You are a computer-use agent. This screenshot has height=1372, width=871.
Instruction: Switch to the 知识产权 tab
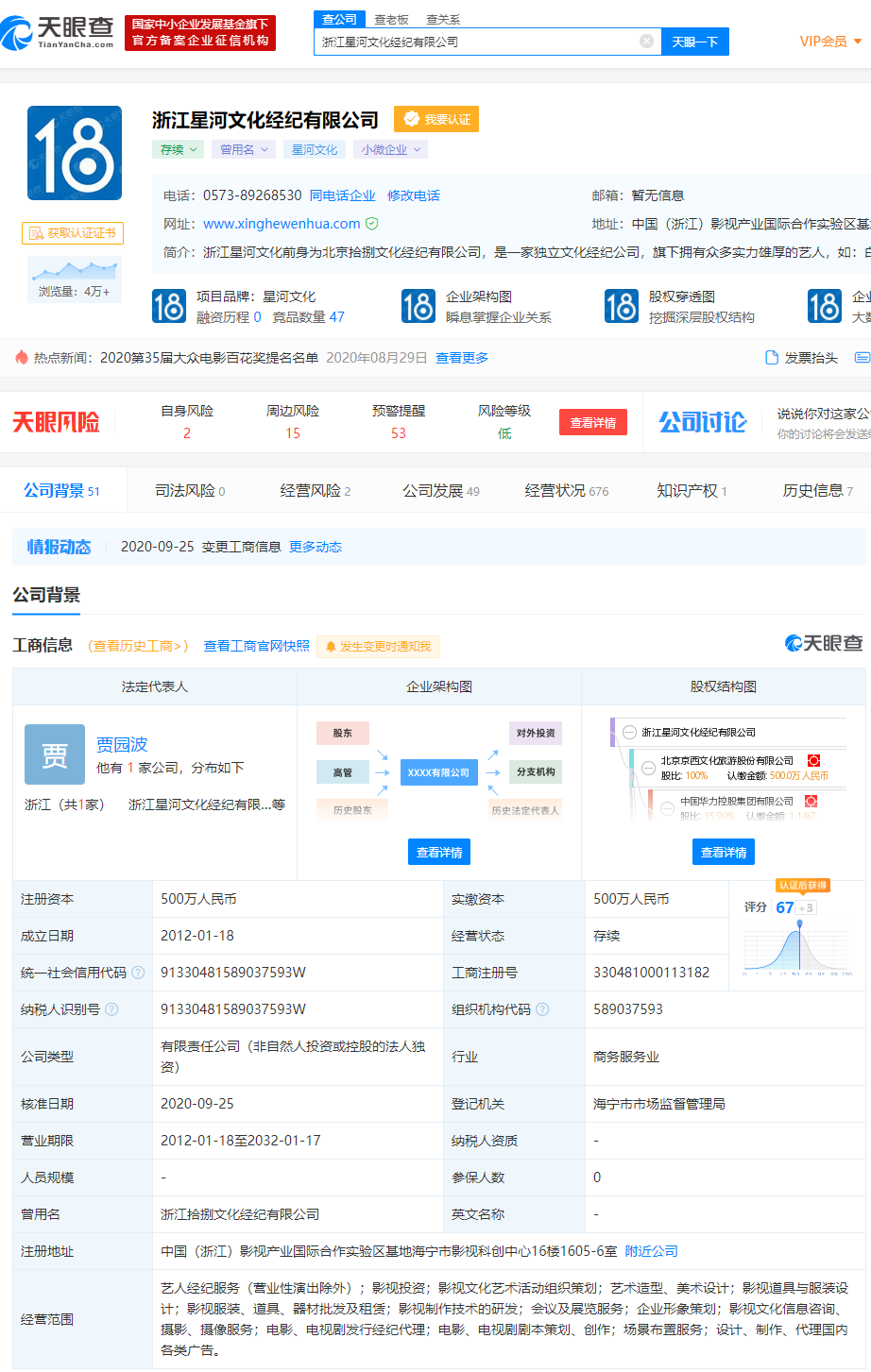pyautogui.click(x=692, y=491)
